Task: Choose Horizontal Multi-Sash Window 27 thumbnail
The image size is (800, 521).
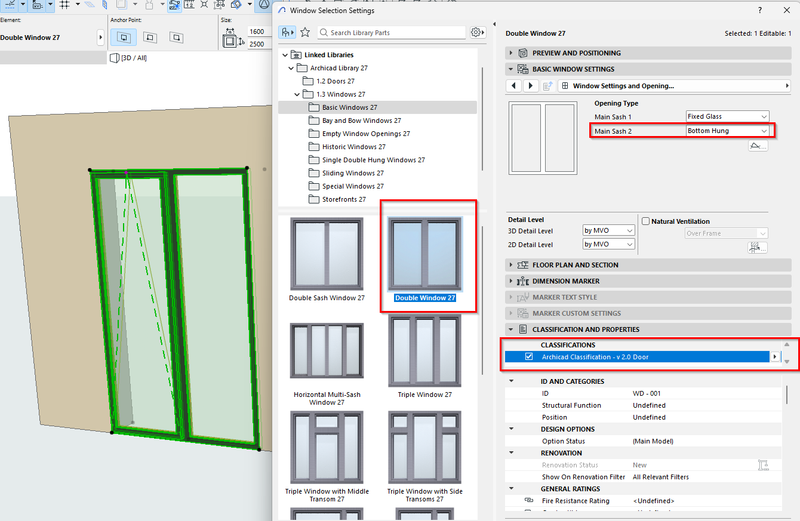Action: (327, 351)
